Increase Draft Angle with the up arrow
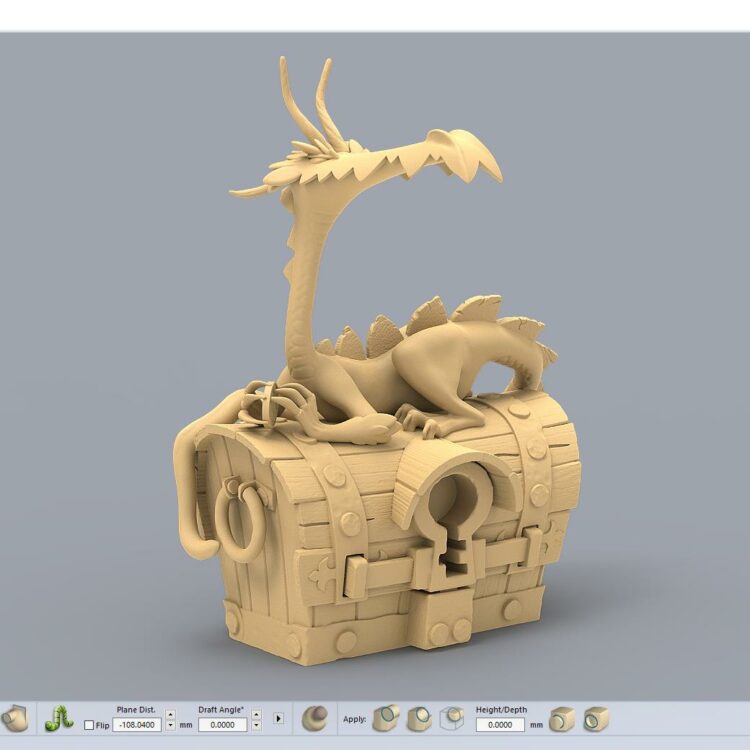Viewport: 750px width, 750px height. [x=256, y=715]
